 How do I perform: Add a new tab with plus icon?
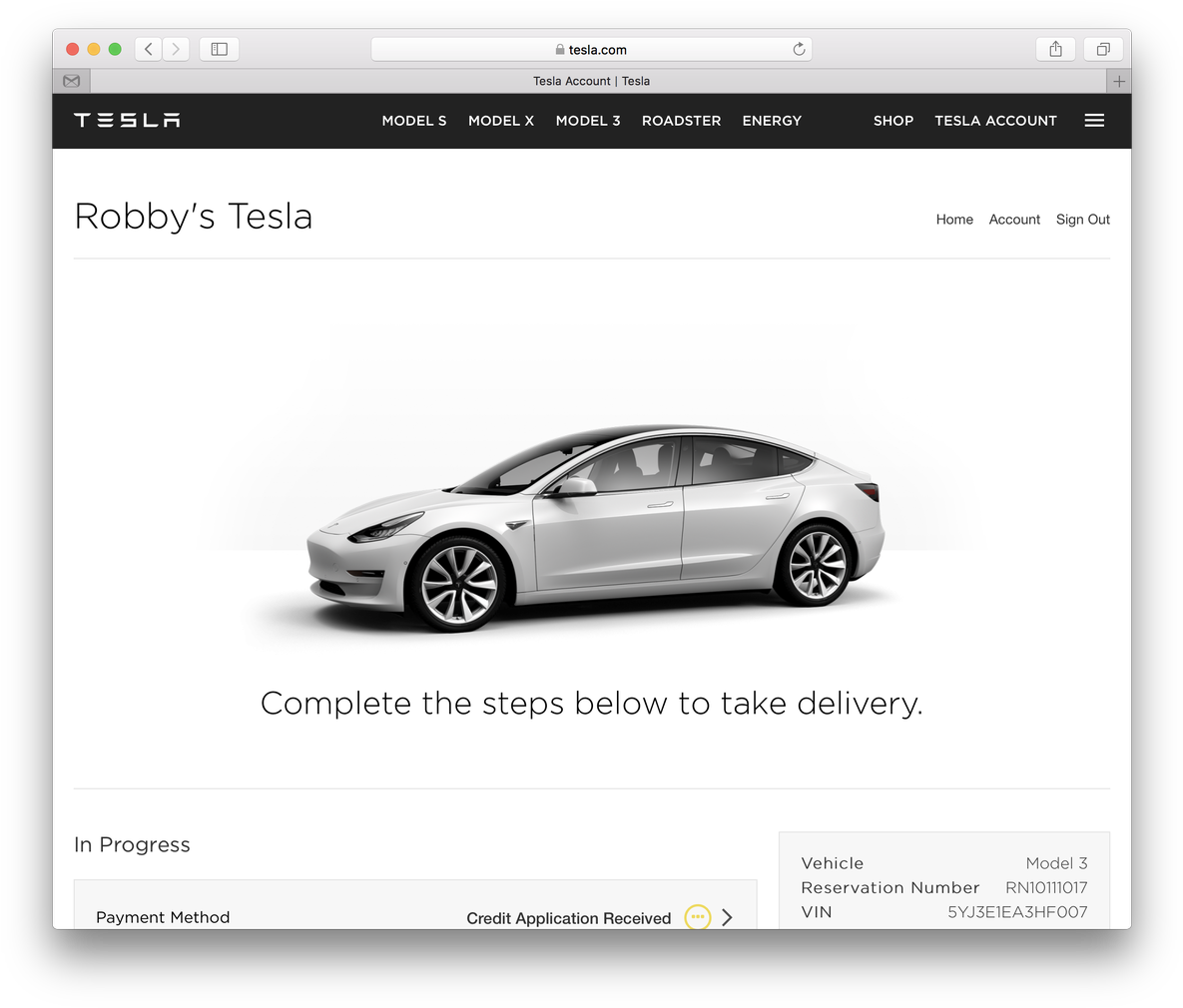tap(1119, 81)
